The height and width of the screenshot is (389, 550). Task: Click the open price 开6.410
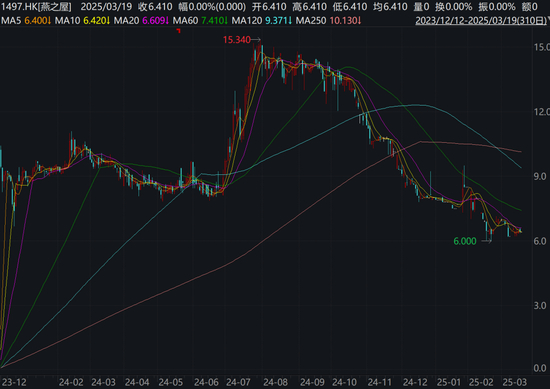coord(269,7)
